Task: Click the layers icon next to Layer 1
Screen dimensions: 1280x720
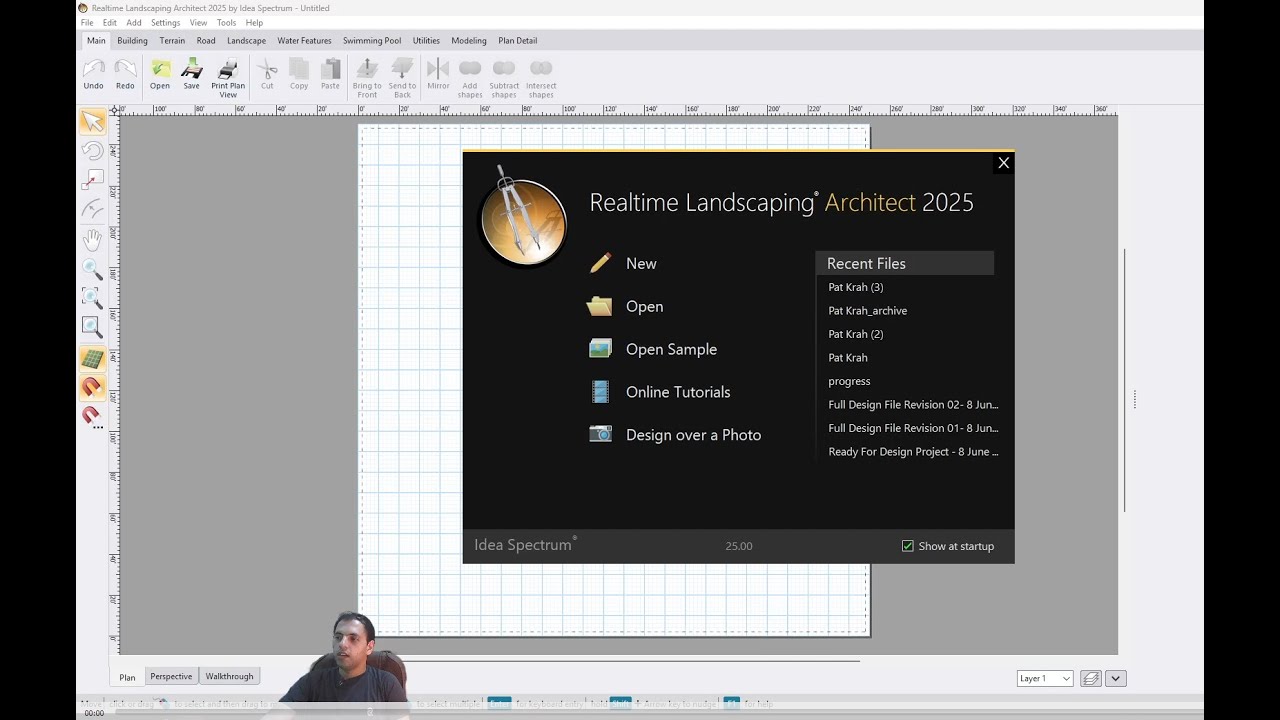Action: point(1091,678)
